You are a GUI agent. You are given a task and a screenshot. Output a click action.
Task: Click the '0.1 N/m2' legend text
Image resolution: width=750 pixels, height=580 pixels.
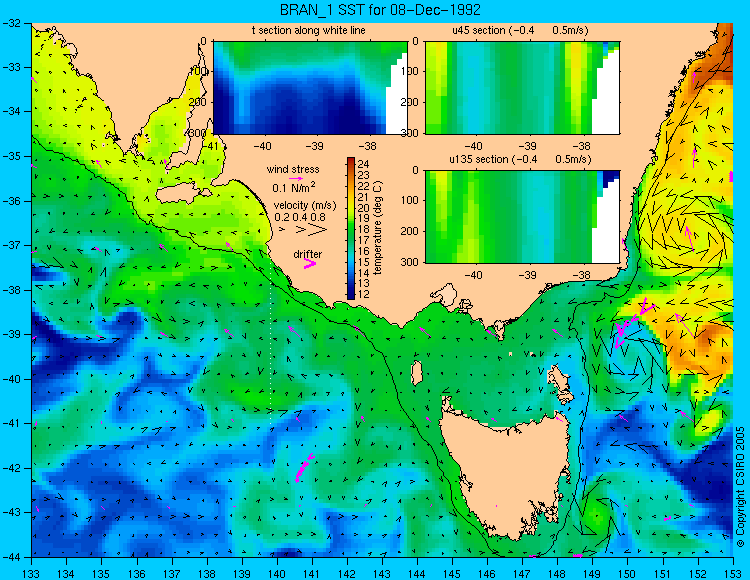point(294,187)
